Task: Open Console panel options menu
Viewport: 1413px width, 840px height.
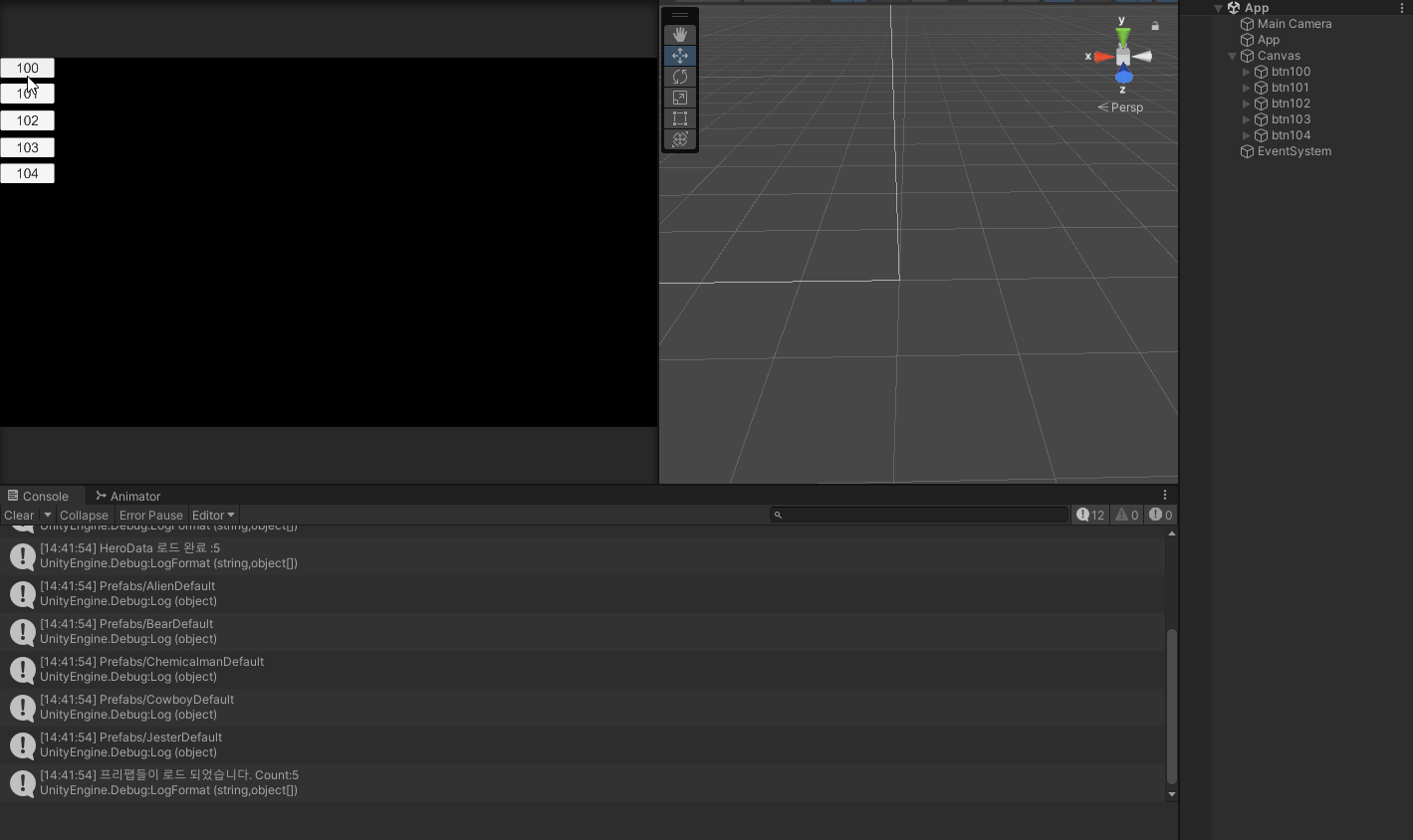Action: tap(1165, 495)
